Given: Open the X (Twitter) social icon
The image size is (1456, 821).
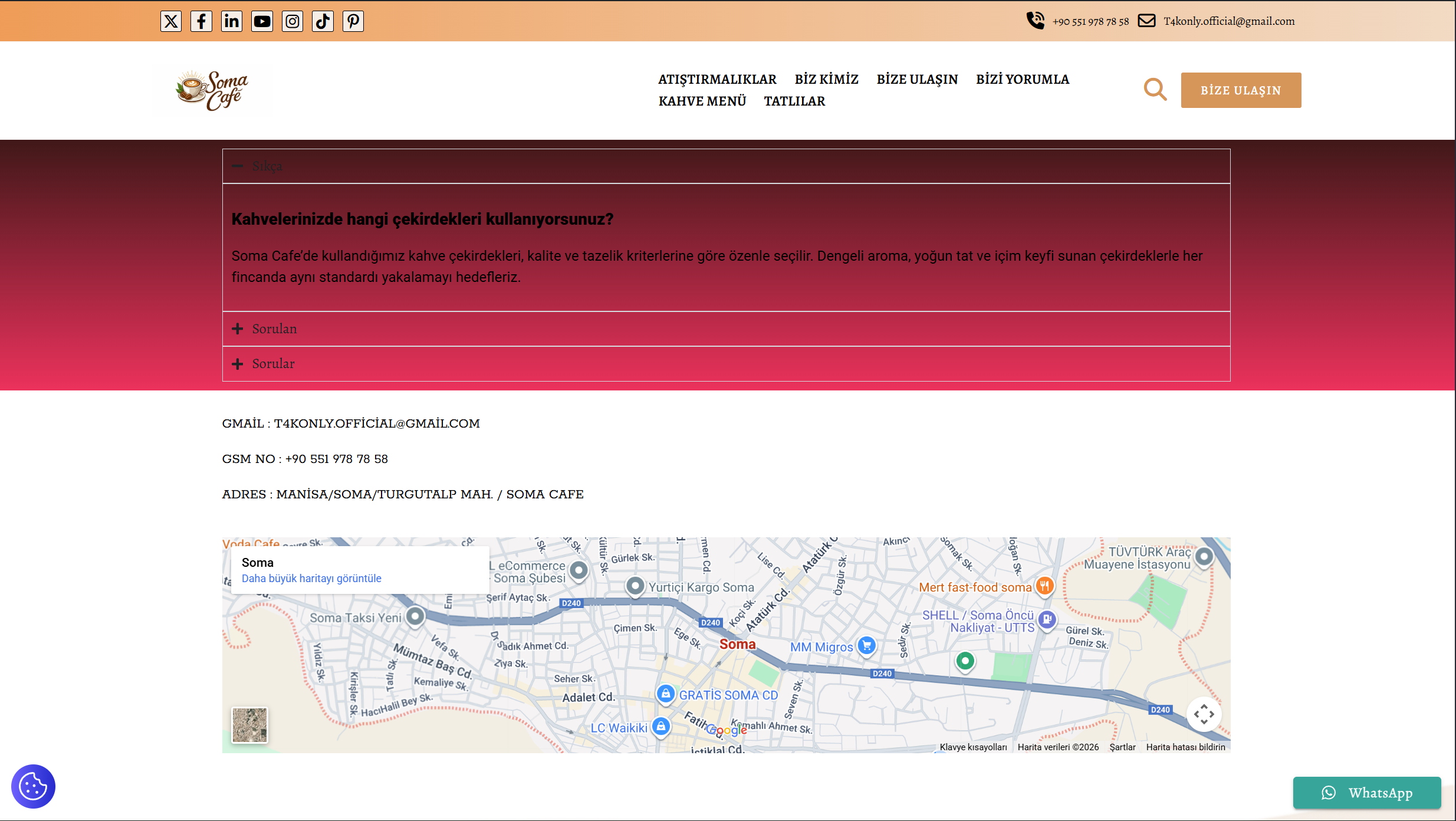Looking at the screenshot, I should click(171, 21).
